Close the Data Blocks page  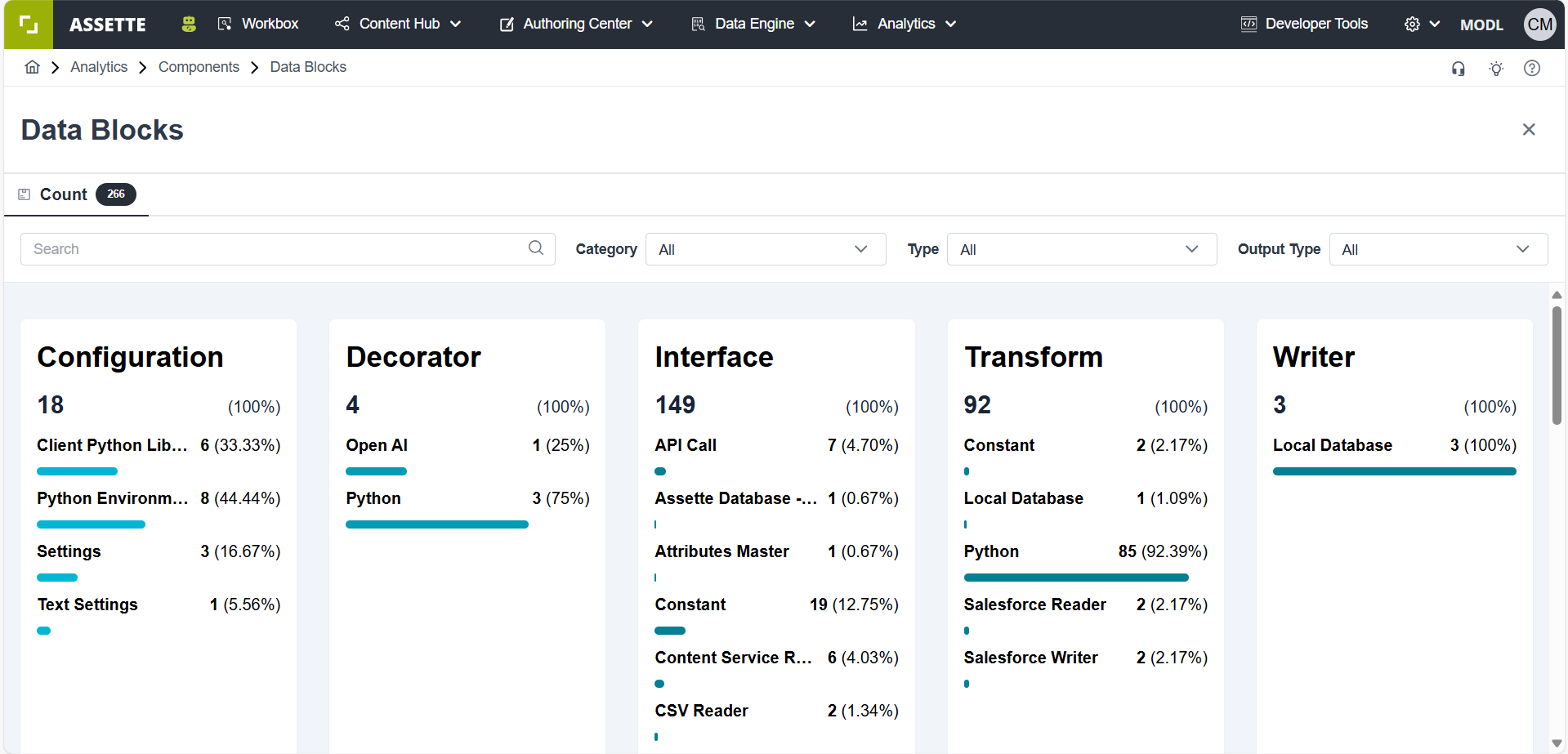[1529, 129]
